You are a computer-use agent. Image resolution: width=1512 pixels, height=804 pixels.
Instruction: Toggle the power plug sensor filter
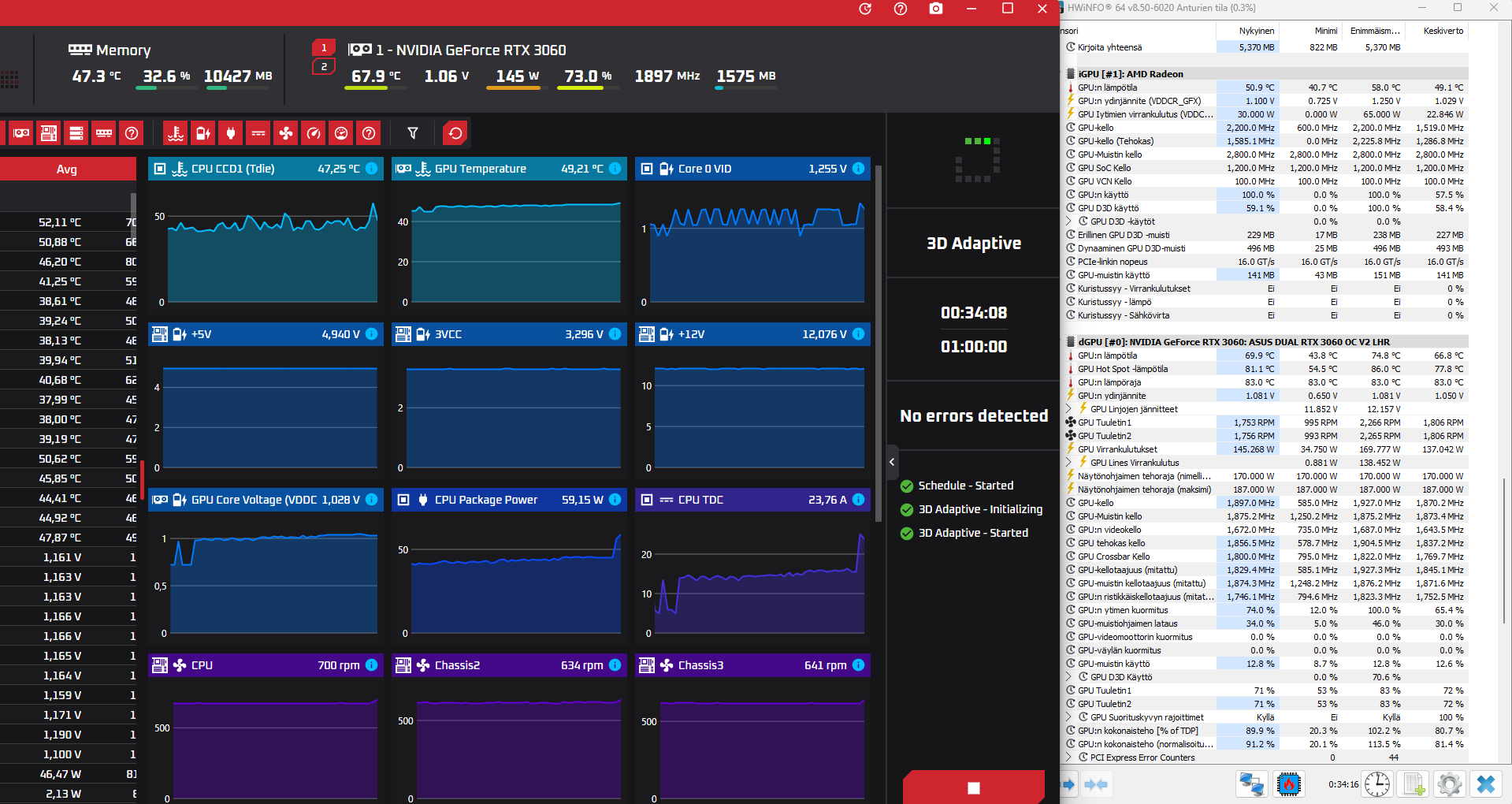click(231, 133)
